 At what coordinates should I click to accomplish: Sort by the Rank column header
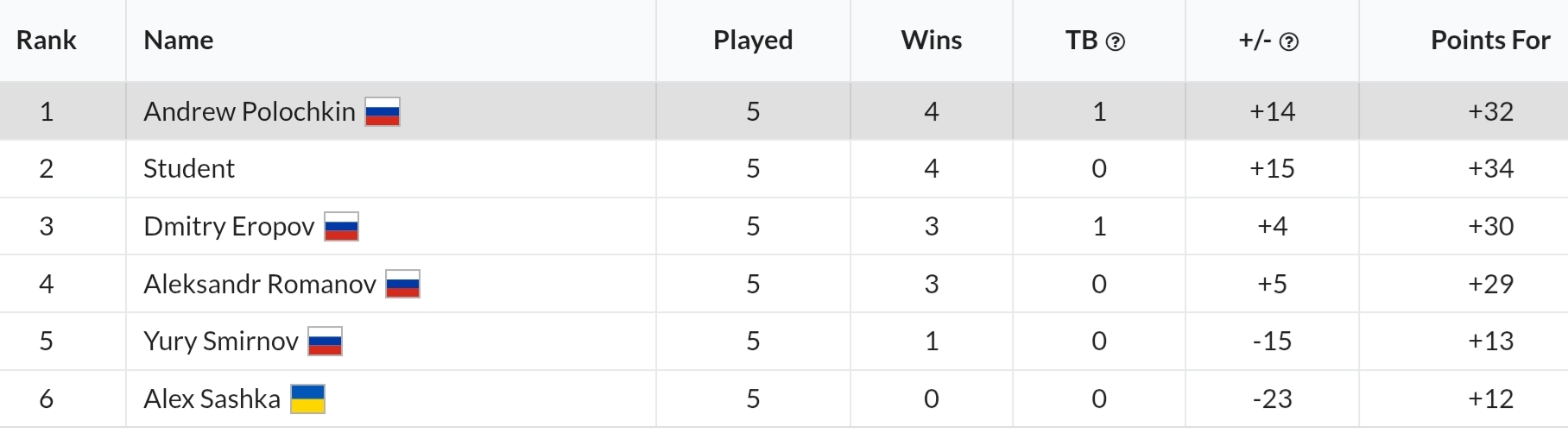[47, 41]
